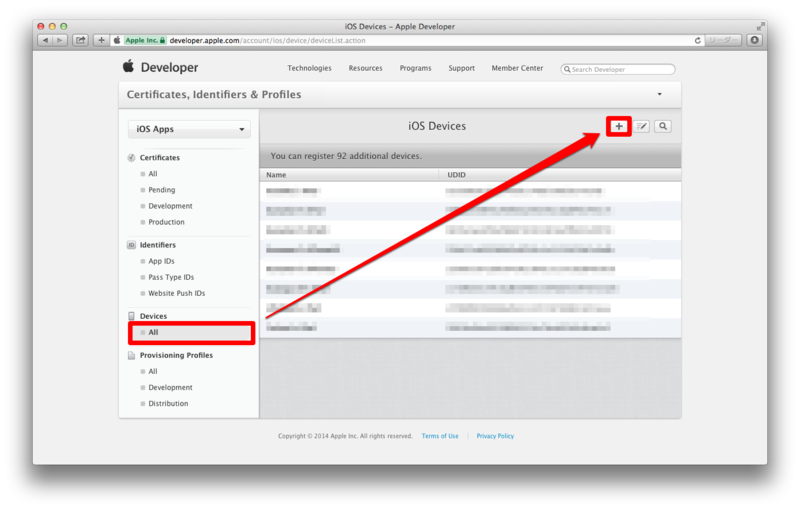Select Development provisioning profiles
Screen dimensions: 800x510
(170, 388)
